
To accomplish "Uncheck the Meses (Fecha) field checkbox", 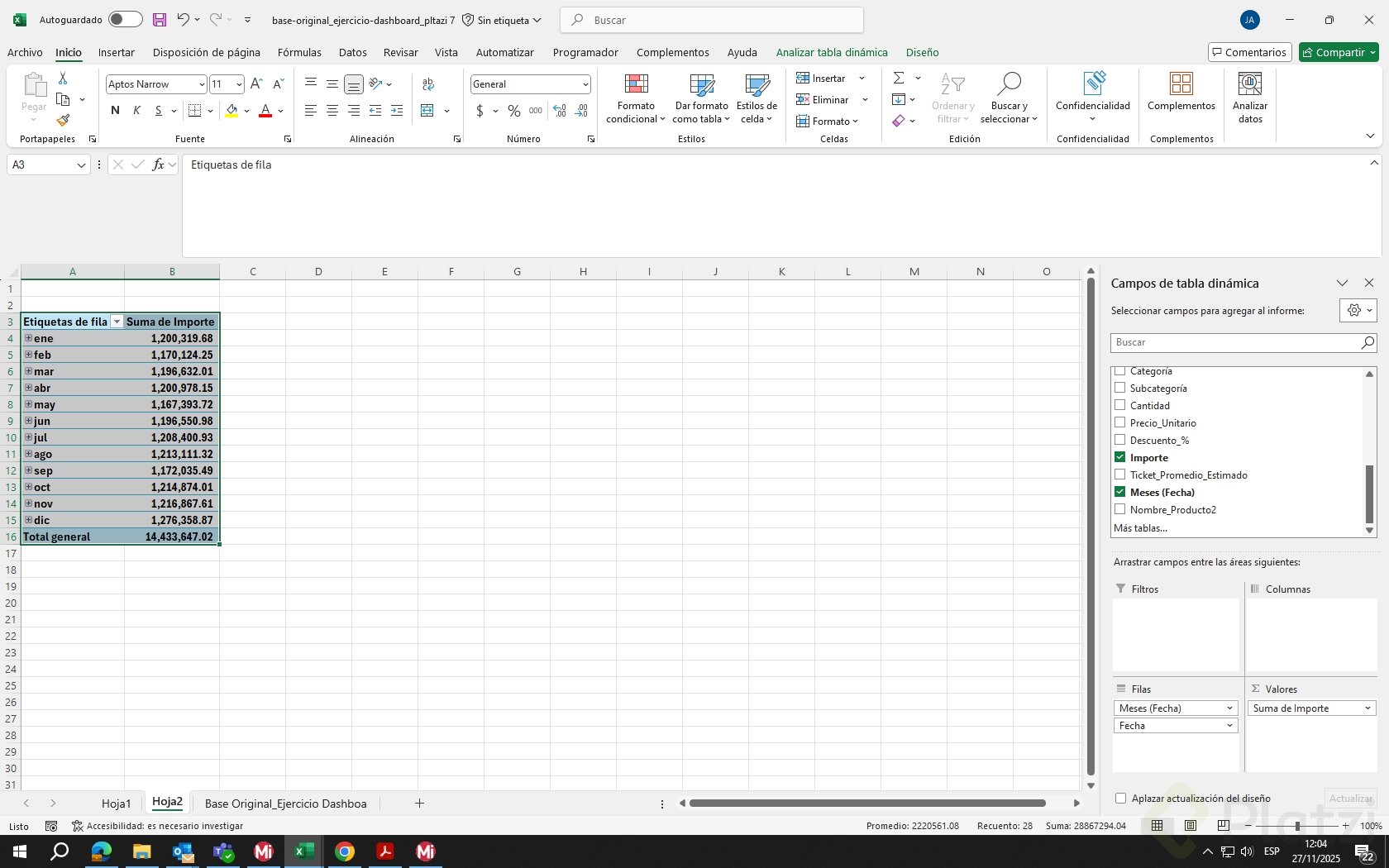I will point(1120,492).
